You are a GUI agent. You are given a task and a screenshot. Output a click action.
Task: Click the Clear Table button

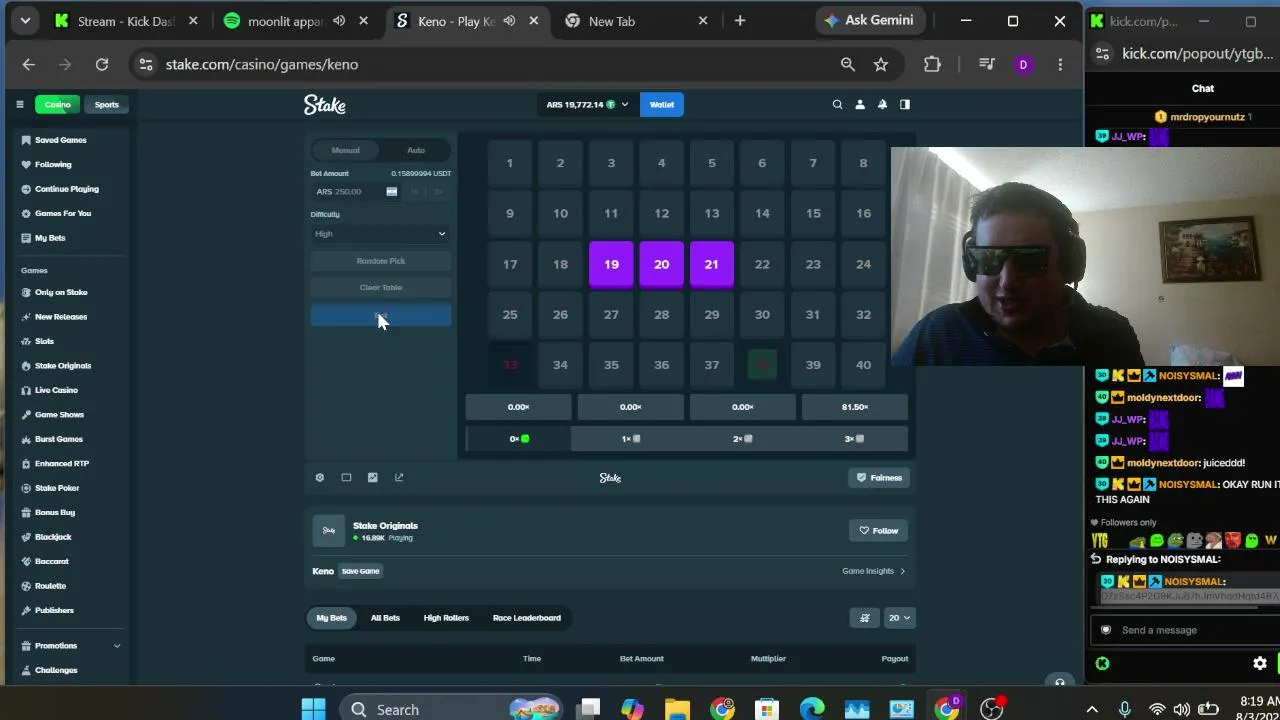(x=381, y=288)
